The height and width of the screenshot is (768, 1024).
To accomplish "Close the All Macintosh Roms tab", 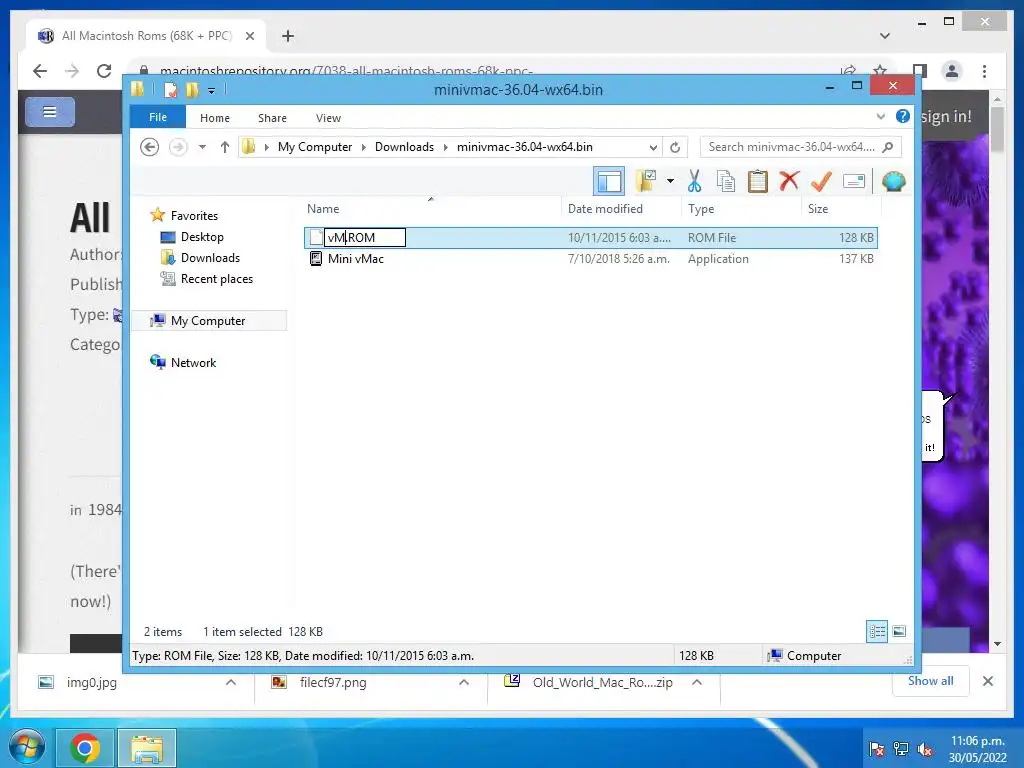I will point(249,36).
